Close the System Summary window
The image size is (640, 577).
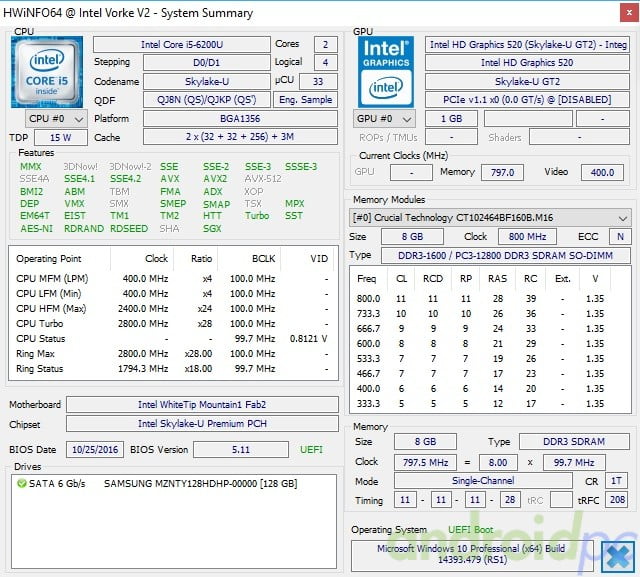629,13
